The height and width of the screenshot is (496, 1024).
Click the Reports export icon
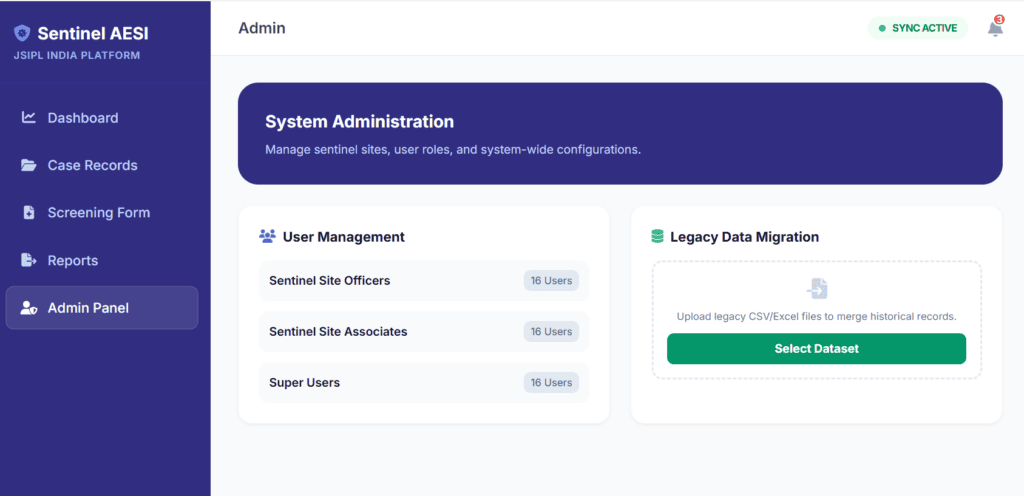[29, 260]
